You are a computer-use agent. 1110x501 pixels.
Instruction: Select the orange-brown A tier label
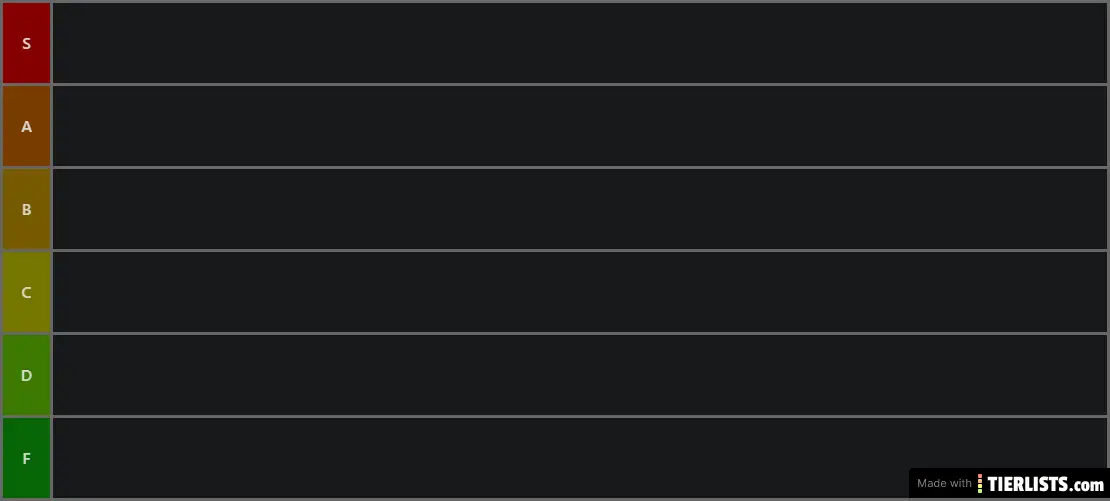pyautogui.click(x=26, y=126)
